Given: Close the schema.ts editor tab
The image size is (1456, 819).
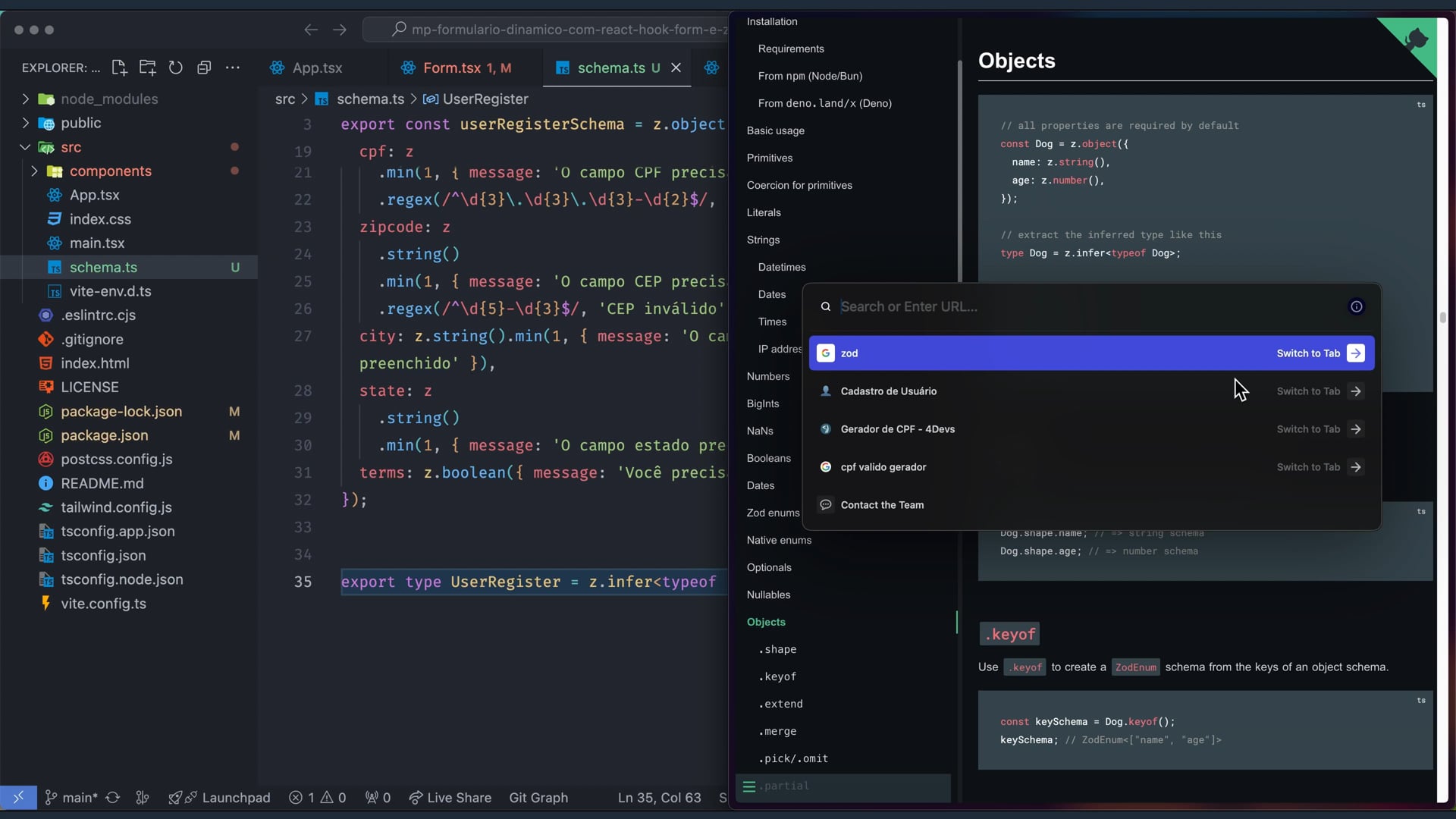Looking at the screenshot, I should pyautogui.click(x=676, y=67).
